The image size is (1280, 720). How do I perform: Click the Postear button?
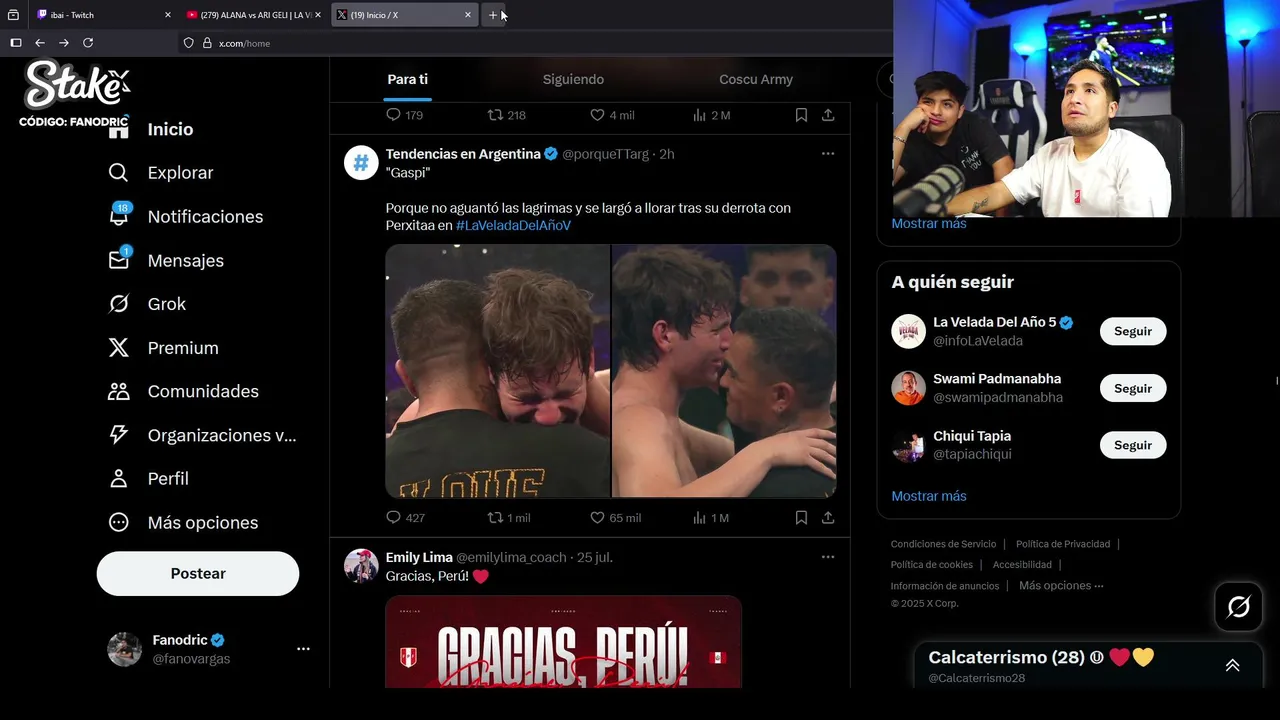[198, 574]
